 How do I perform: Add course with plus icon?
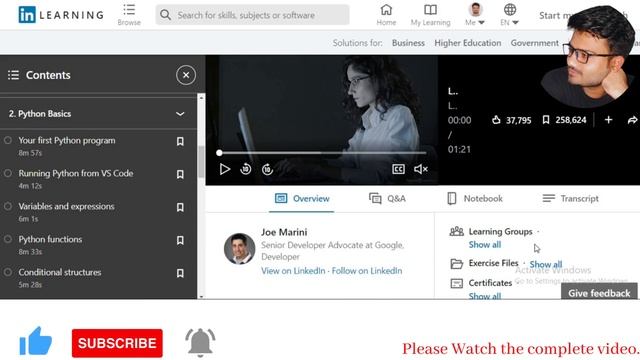[x=608, y=120]
